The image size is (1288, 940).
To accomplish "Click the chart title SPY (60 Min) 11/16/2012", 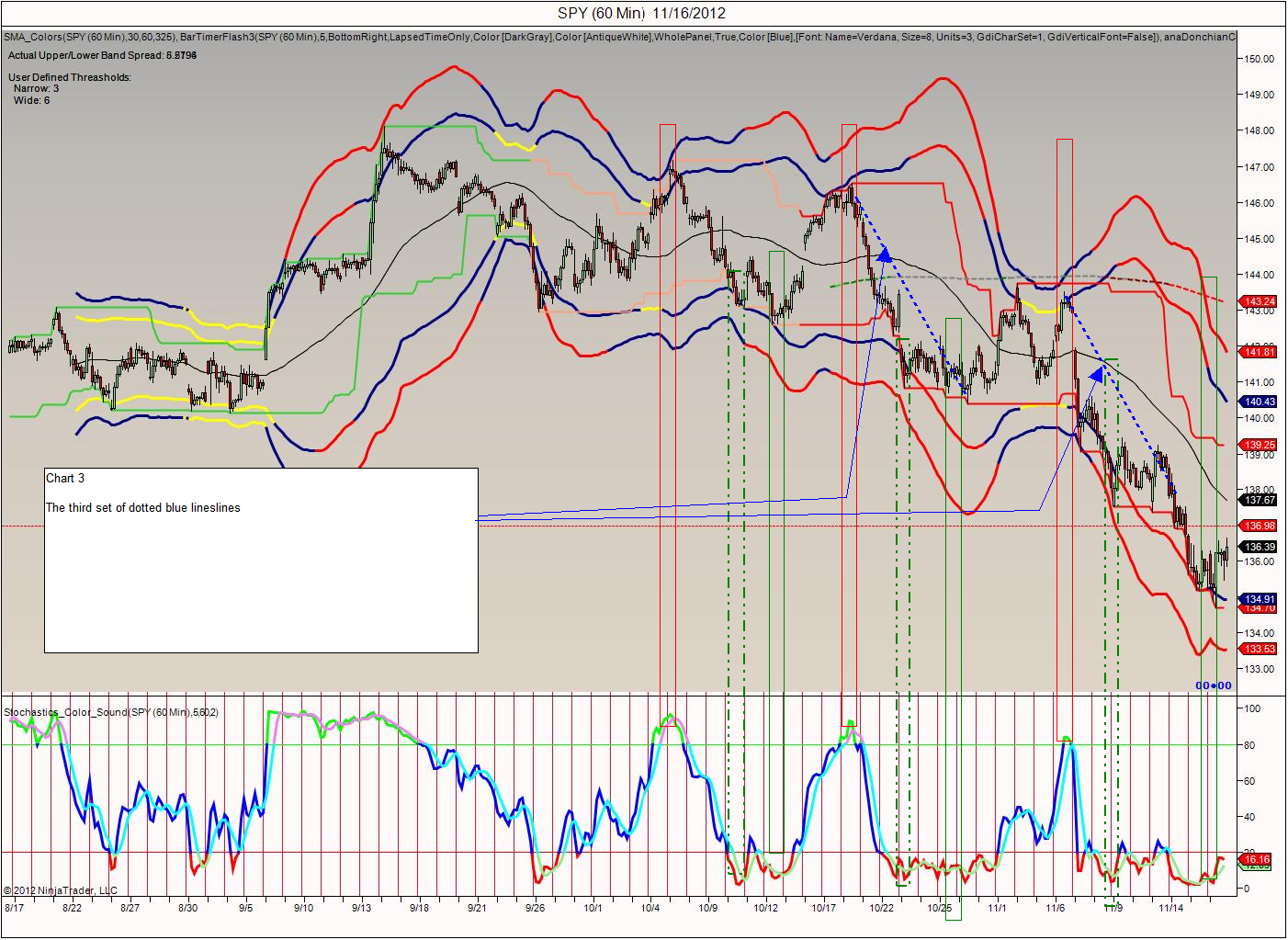I will 641,13.
